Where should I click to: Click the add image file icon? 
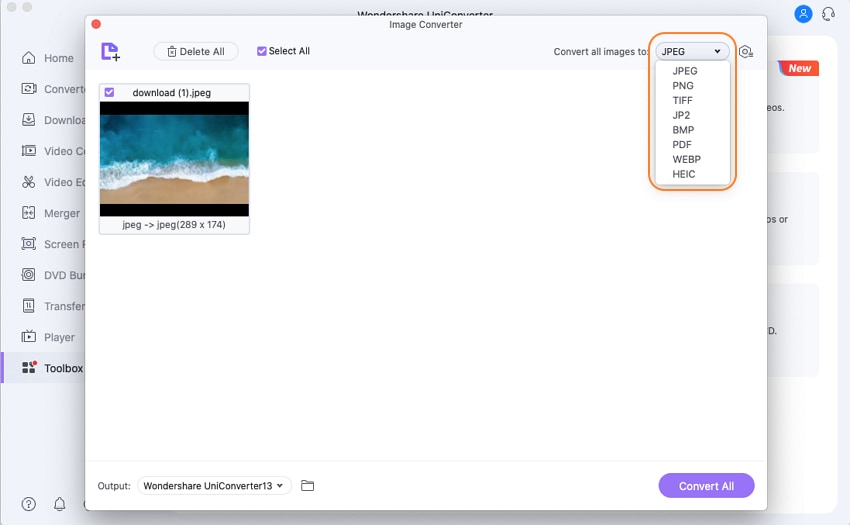pyautogui.click(x=111, y=52)
